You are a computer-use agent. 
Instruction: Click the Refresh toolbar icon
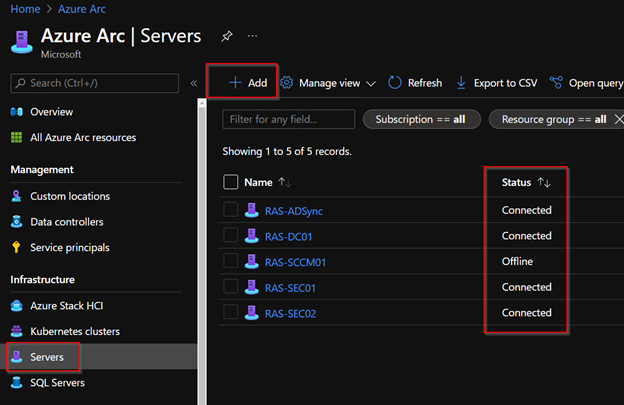coord(395,83)
